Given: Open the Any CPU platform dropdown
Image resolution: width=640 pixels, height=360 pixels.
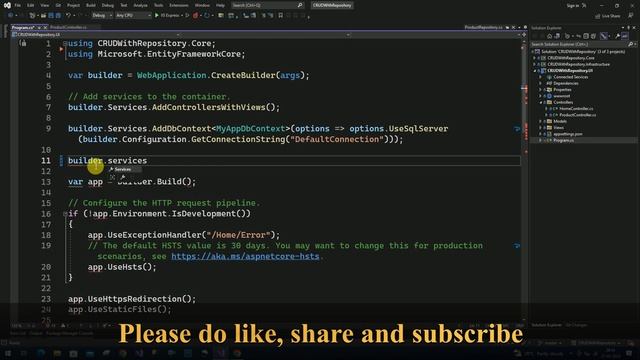Looking at the screenshot, I should click(x=133, y=16).
